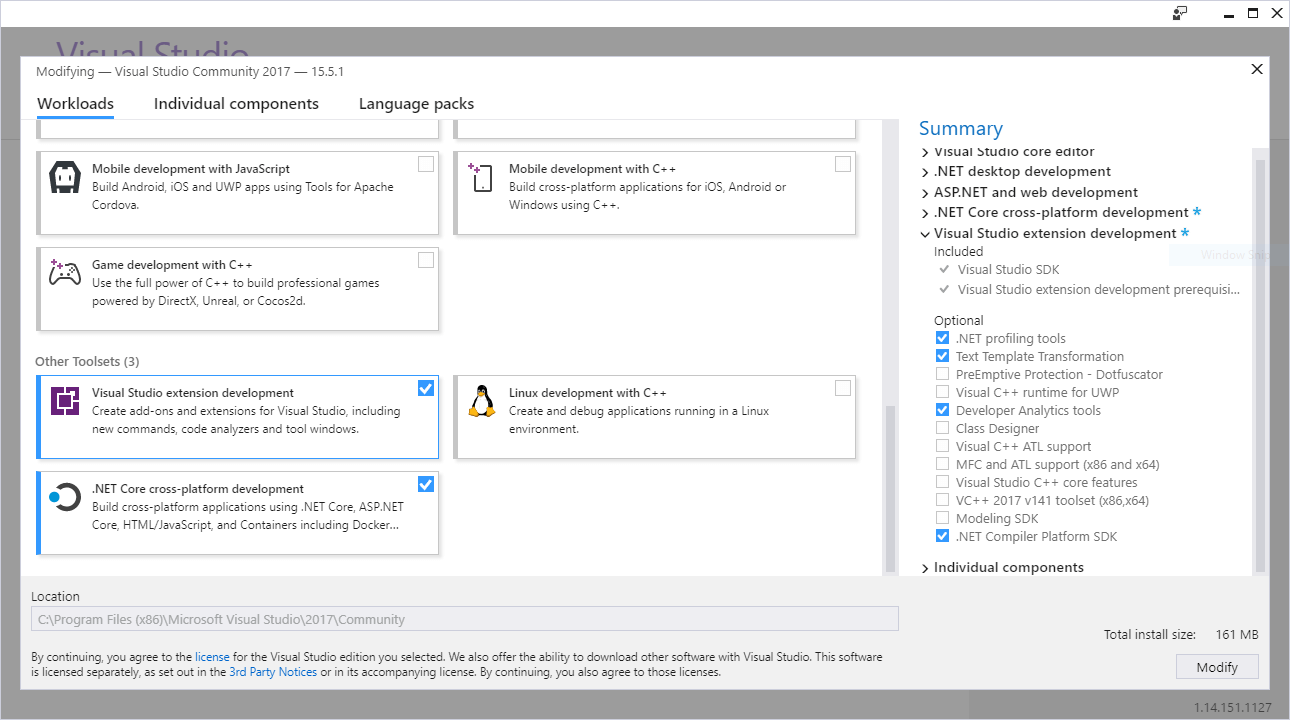Uncheck Developer Analytics tools

coord(942,410)
